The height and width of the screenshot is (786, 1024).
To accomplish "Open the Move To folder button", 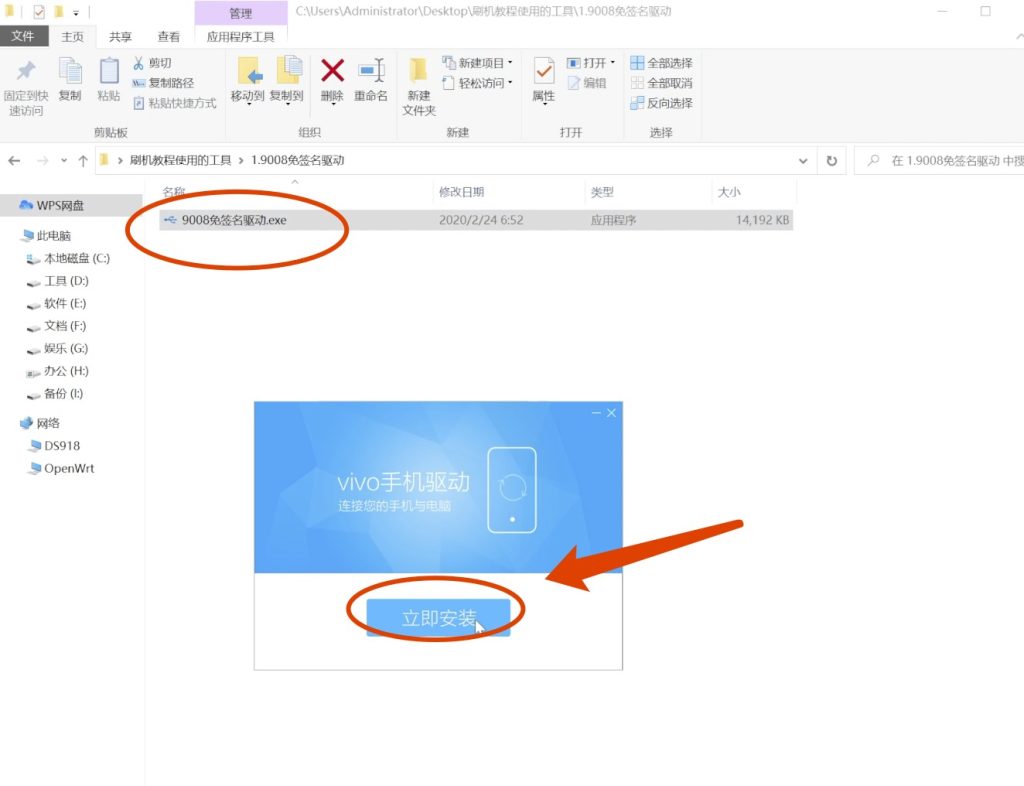I will click(248, 80).
